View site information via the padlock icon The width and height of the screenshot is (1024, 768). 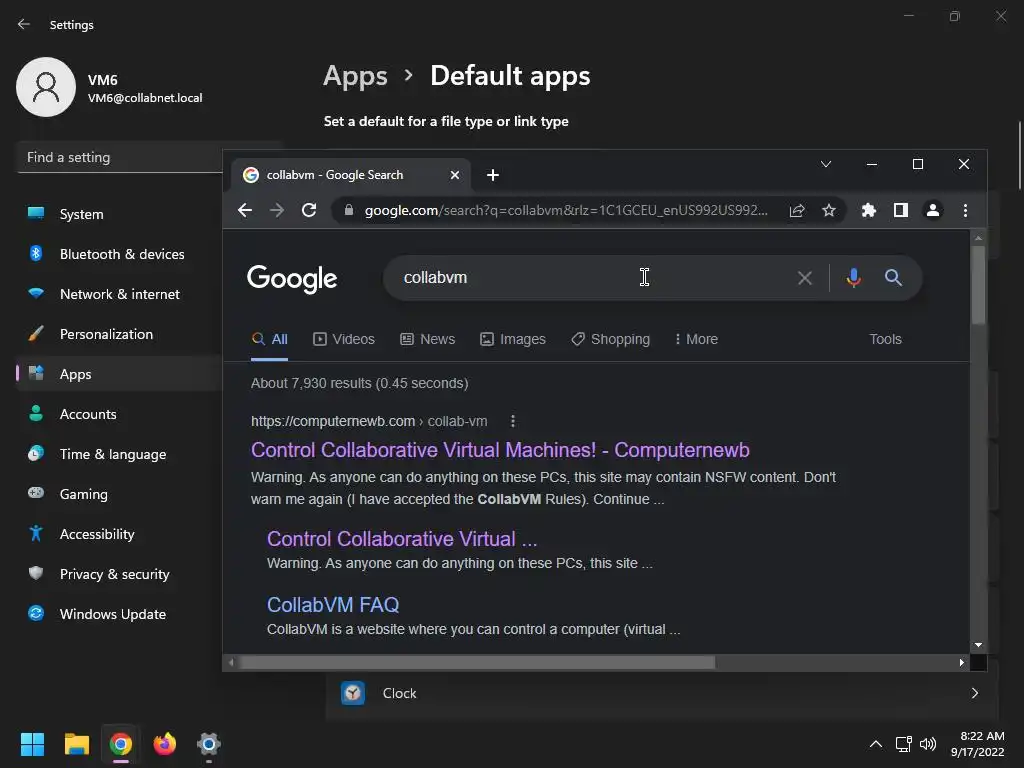coord(349,210)
